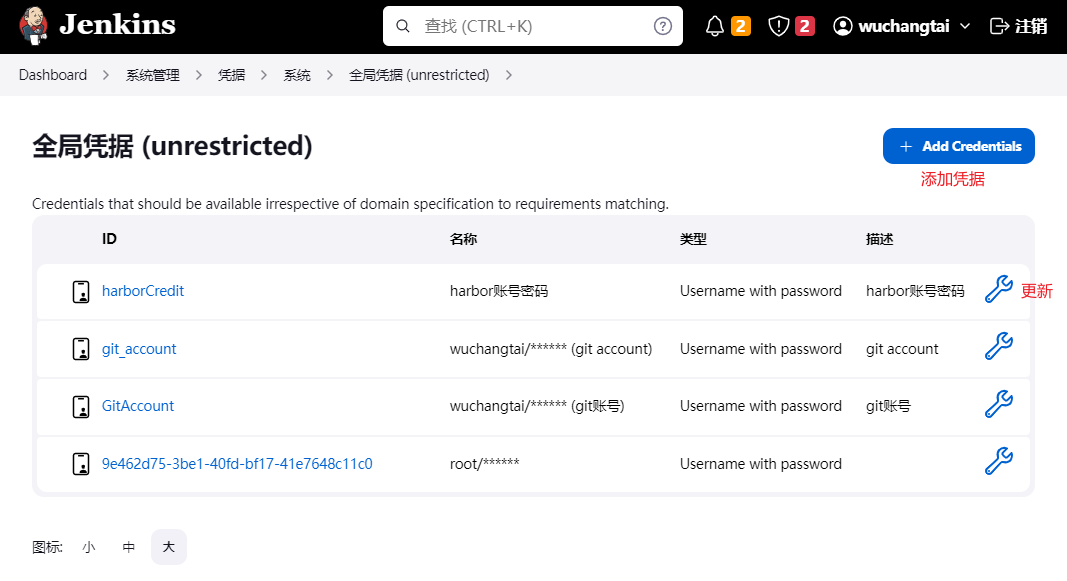The height and width of the screenshot is (581, 1067).
Task: Open 凭据 from the breadcrumb trail
Action: coord(231,74)
